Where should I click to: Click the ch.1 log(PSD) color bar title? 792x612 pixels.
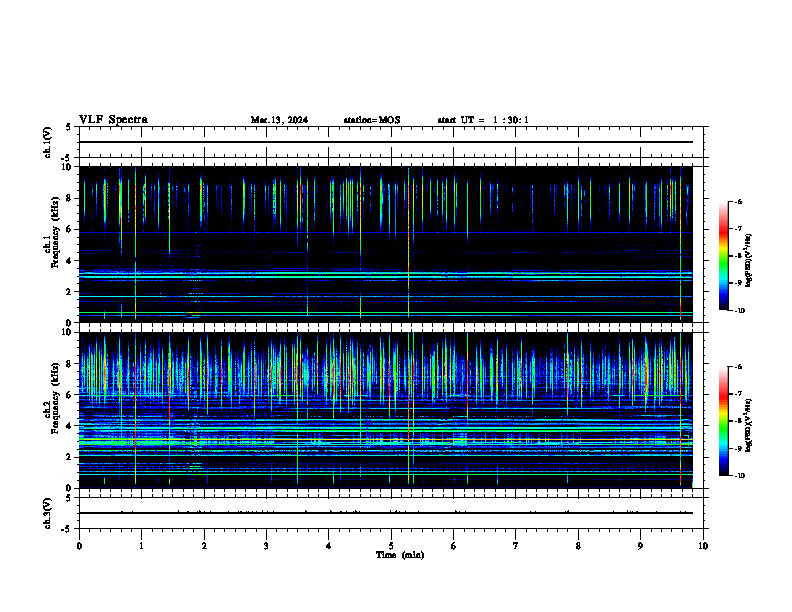point(749,260)
